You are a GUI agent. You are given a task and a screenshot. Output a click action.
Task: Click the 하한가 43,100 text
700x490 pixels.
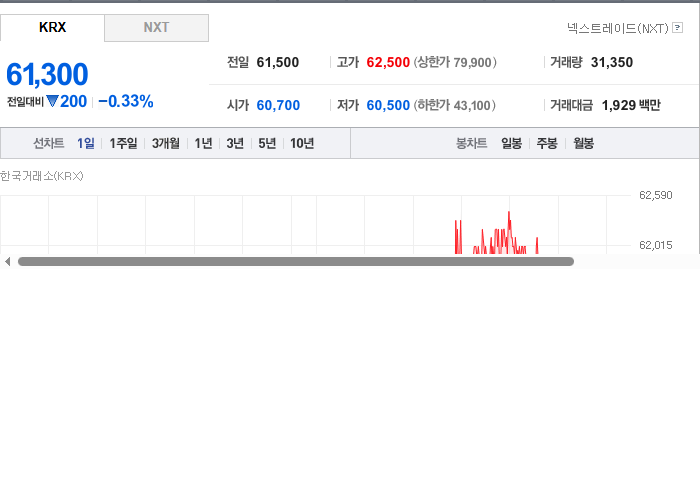click(x=454, y=105)
